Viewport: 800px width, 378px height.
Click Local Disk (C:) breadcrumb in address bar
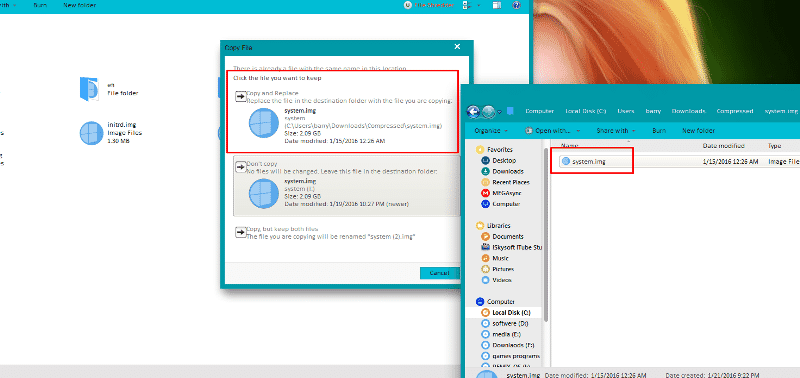586,111
